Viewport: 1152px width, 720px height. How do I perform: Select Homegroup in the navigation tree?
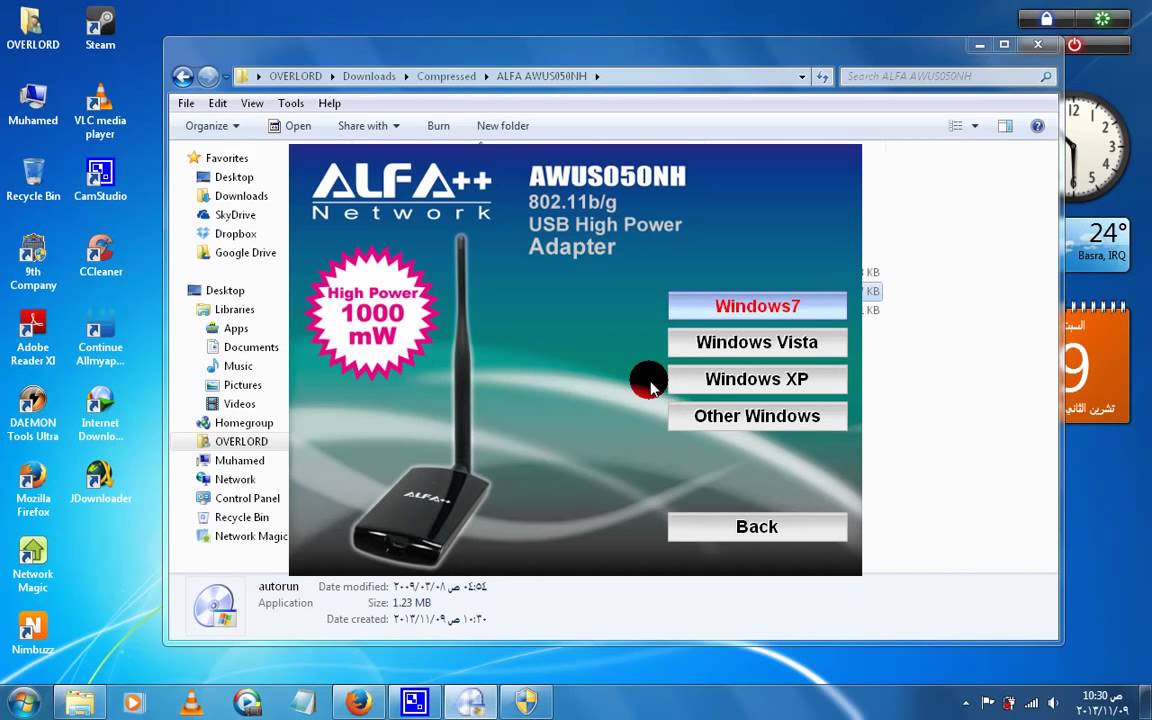(235, 422)
